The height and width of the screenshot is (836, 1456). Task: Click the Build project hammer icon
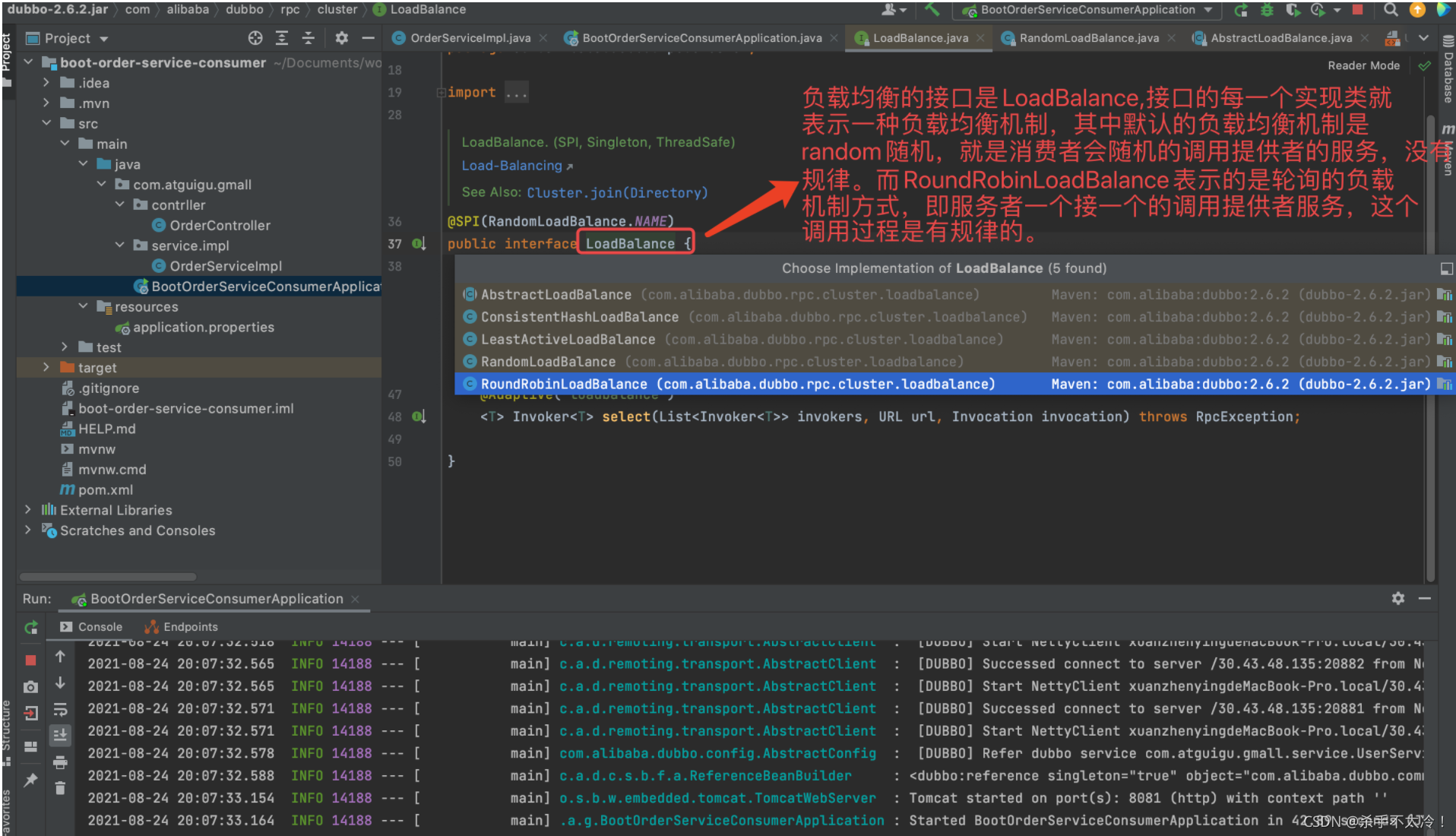coord(932,10)
